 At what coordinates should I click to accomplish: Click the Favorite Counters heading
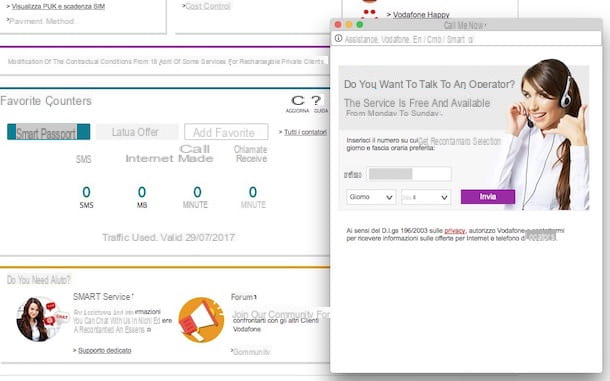46,101
